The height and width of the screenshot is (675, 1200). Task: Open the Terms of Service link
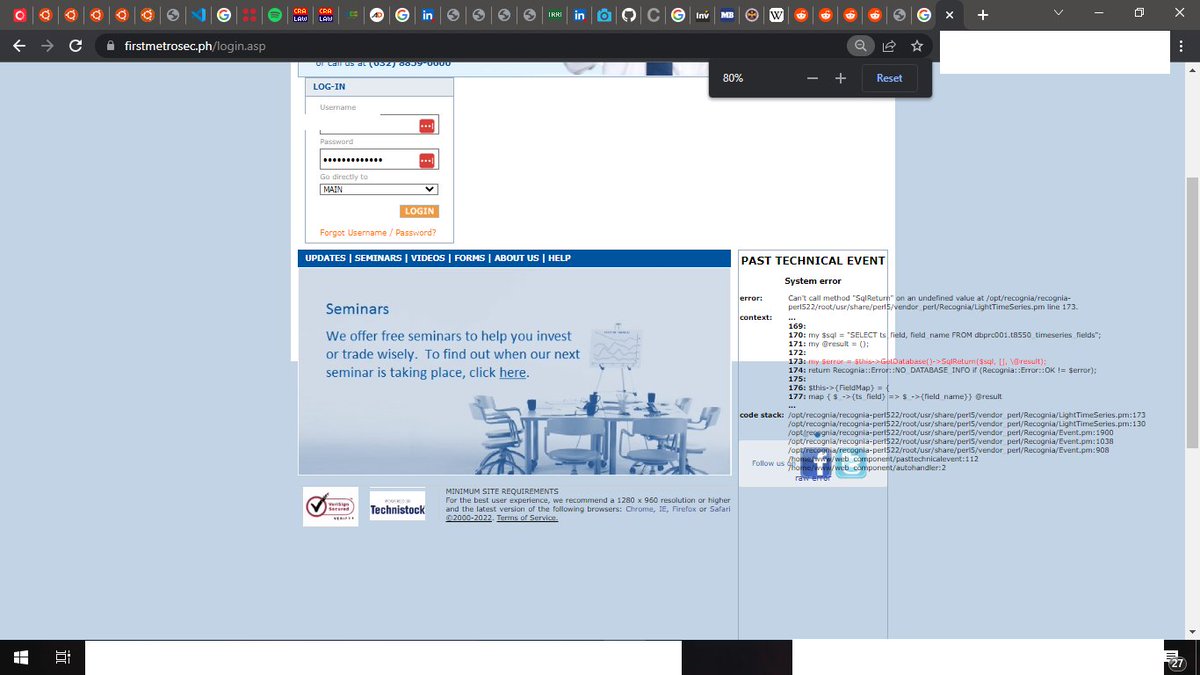click(527, 518)
